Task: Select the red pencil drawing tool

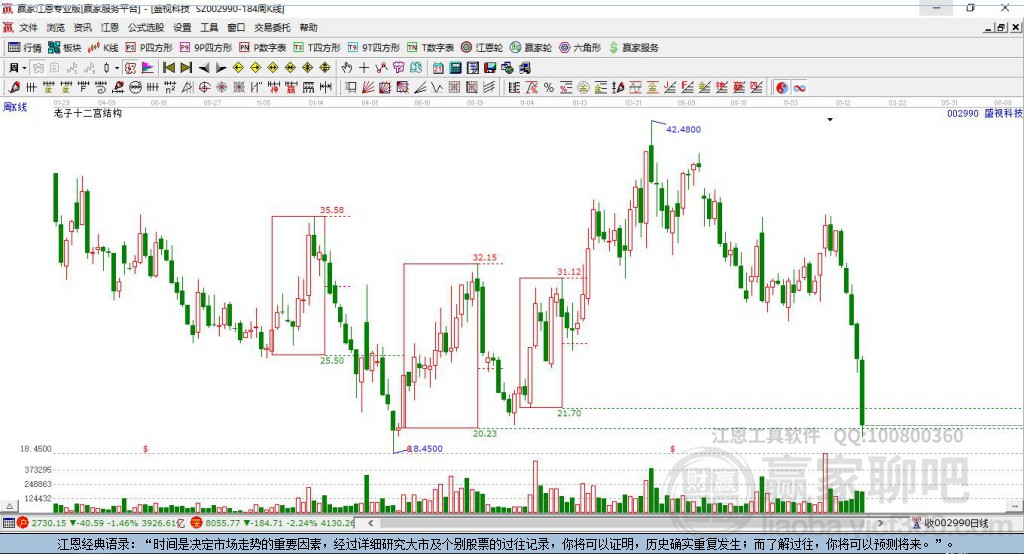Action: [14, 88]
